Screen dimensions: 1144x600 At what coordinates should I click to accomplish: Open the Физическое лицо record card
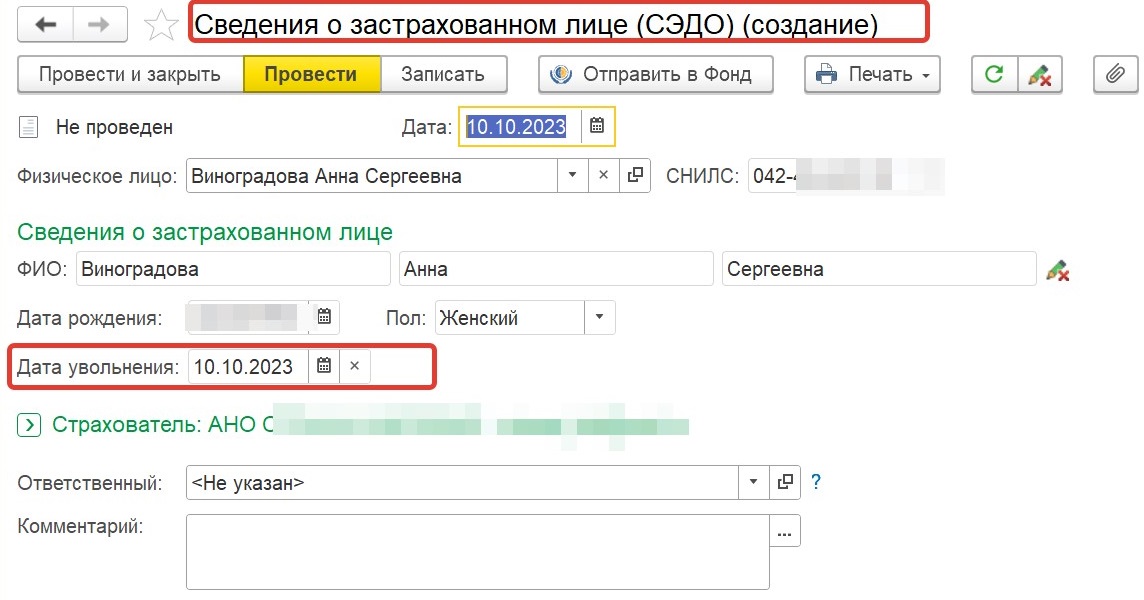[634, 176]
